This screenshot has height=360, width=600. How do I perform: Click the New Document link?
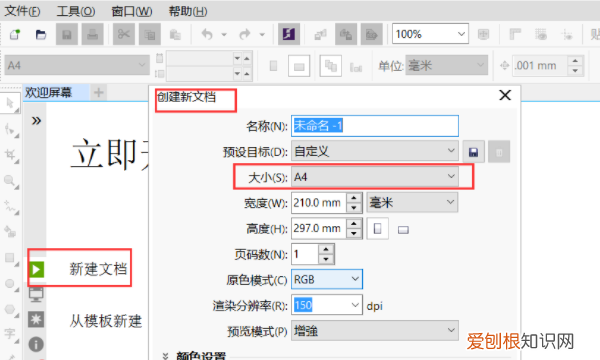click(x=98, y=269)
